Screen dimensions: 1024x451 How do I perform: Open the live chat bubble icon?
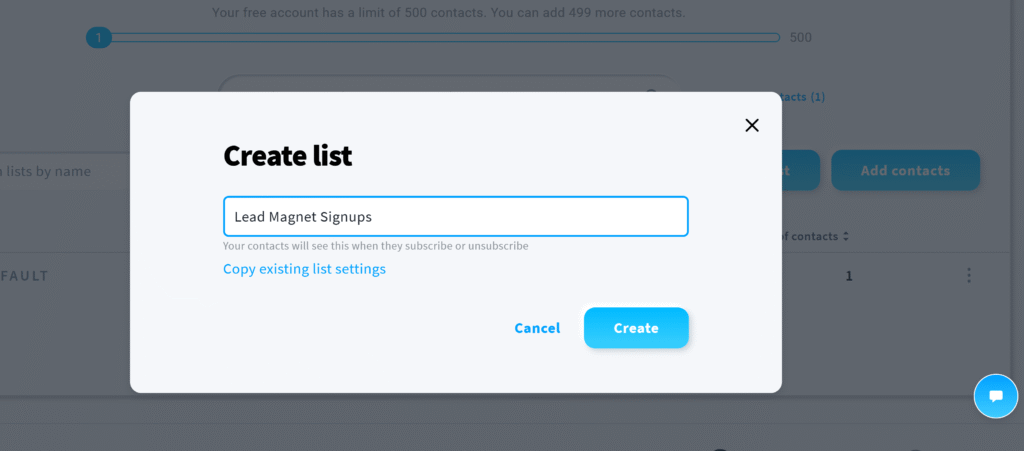click(x=995, y=396)
